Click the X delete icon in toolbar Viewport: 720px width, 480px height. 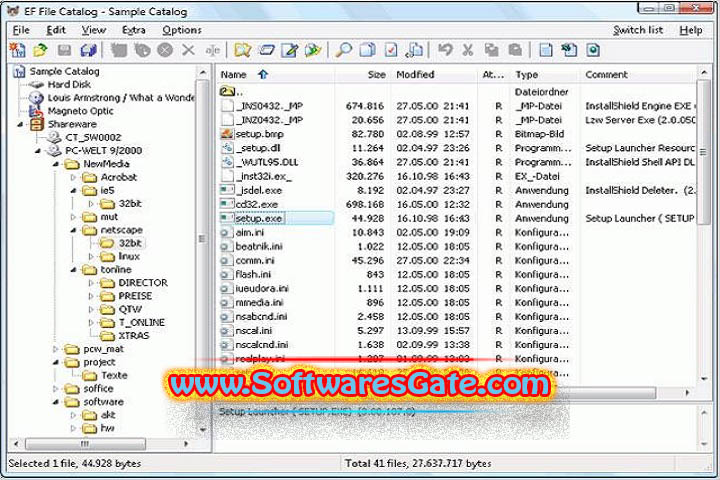coord(188,50)
